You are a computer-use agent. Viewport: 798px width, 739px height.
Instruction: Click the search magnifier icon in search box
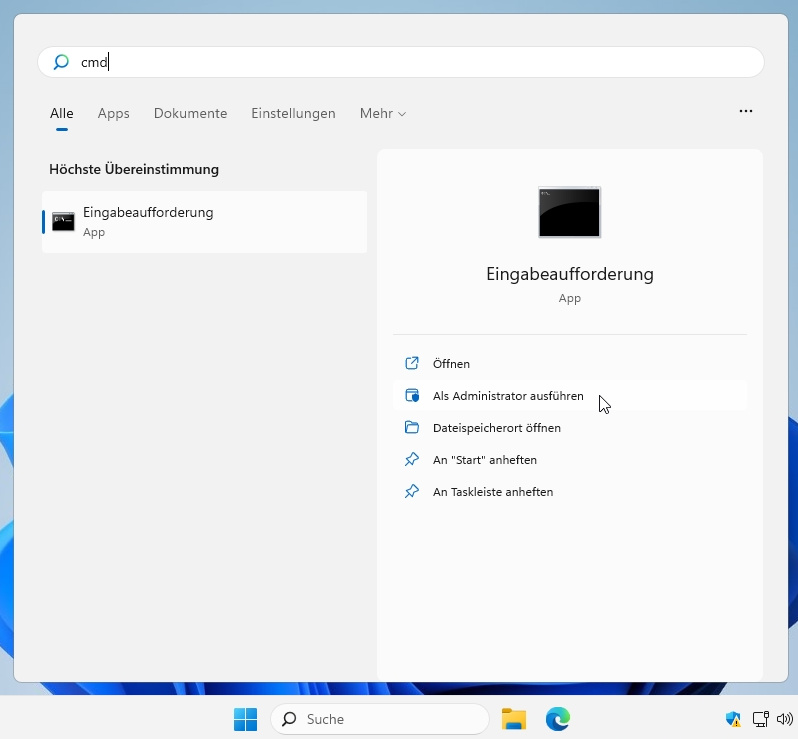(61, 62)
